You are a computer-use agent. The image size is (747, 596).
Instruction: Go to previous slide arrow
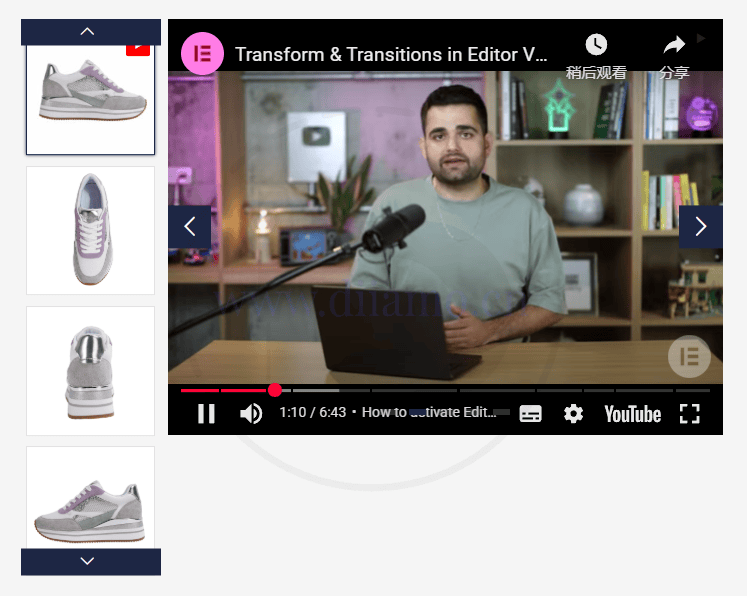tap(189, 227)
